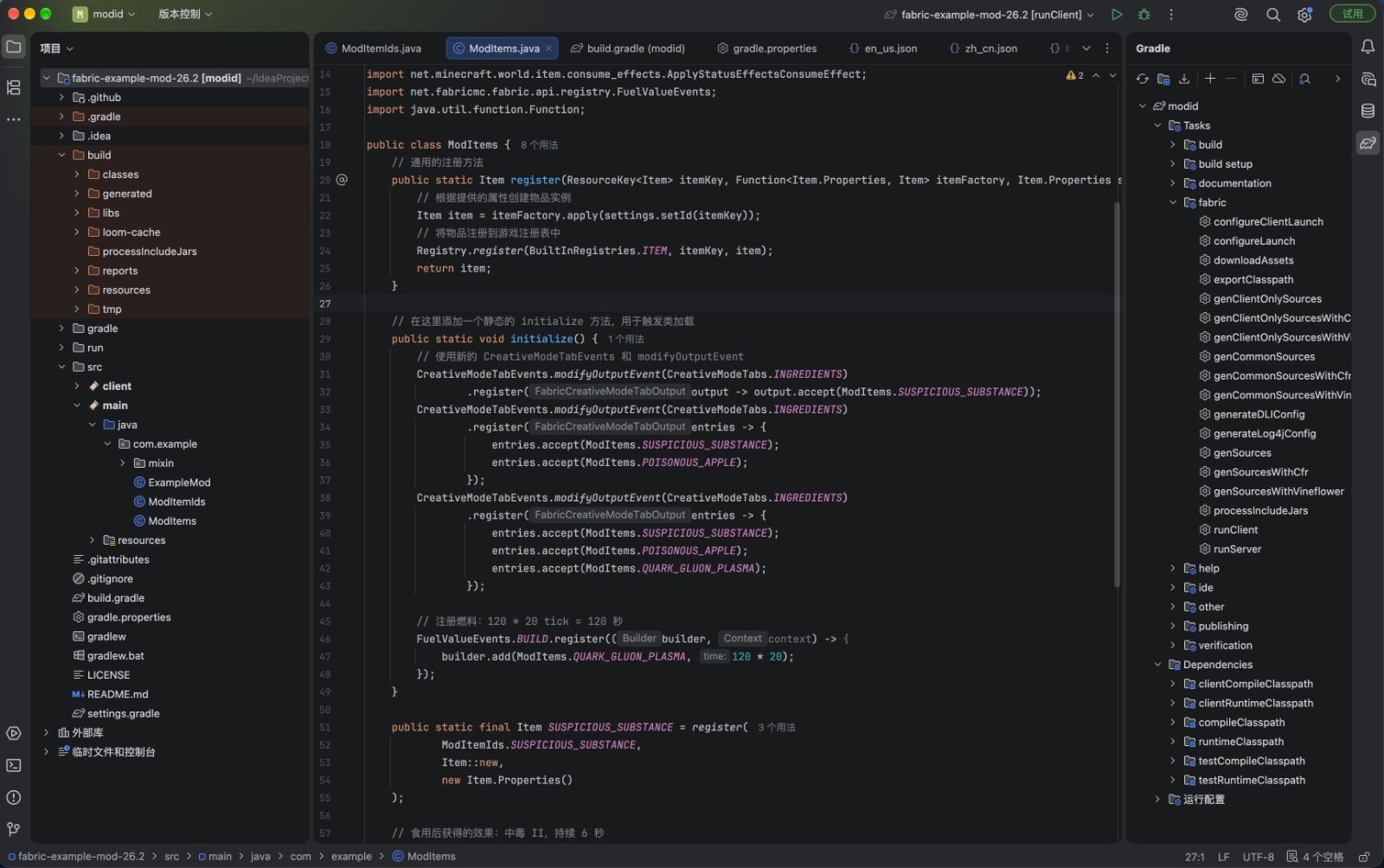The width and height of the screenshot is (1384, 868).
Task: Switch to the ModItemIds.java tab
Action: coord(374,48)
